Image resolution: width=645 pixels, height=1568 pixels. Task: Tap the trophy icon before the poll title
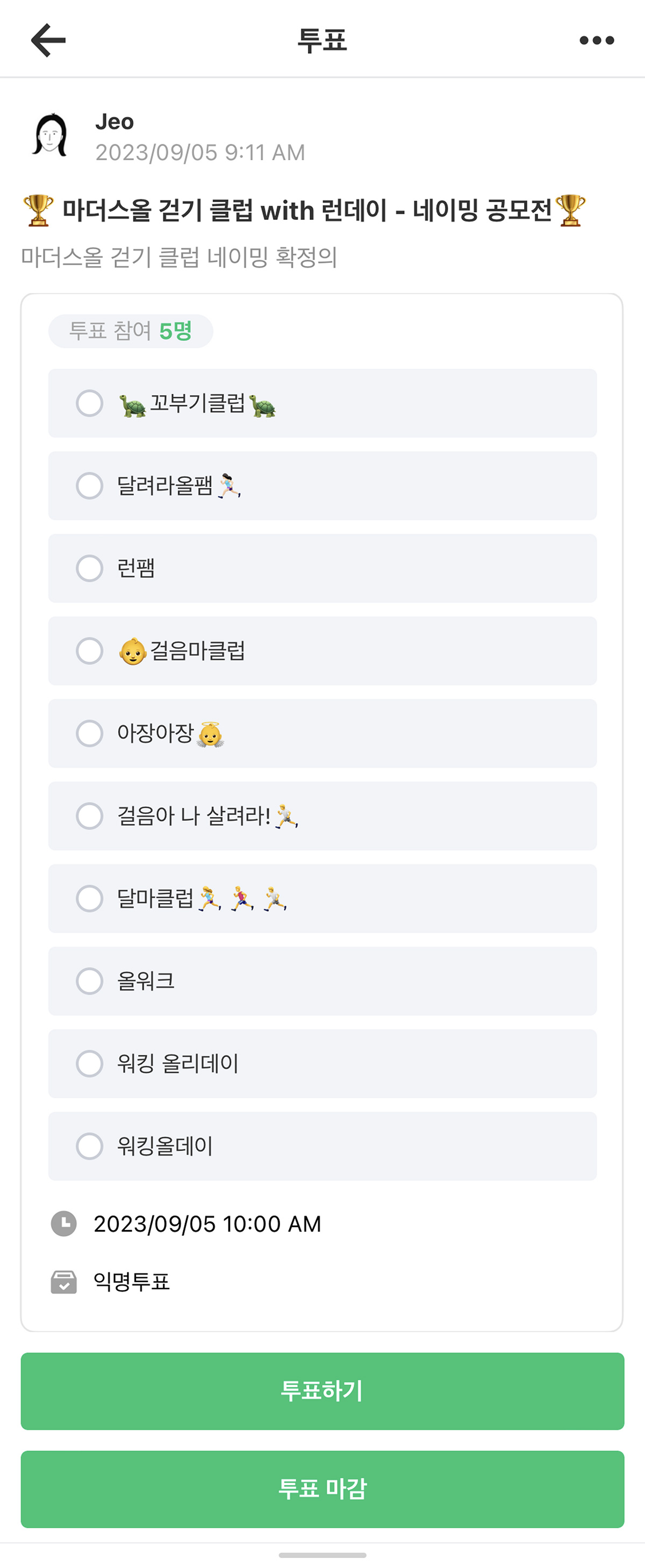click(38, 211)
